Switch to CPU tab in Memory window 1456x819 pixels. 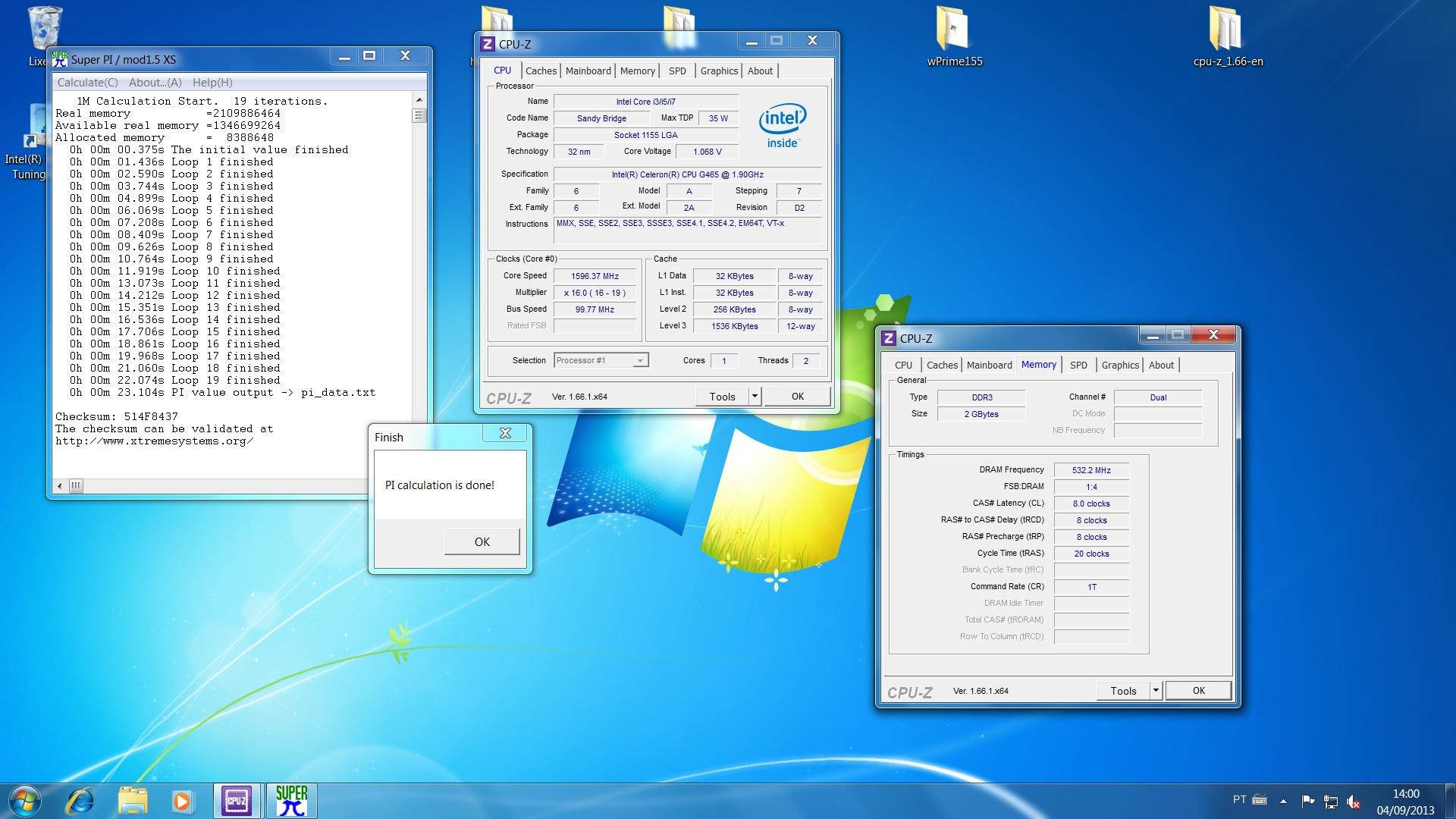click(903, 365)
